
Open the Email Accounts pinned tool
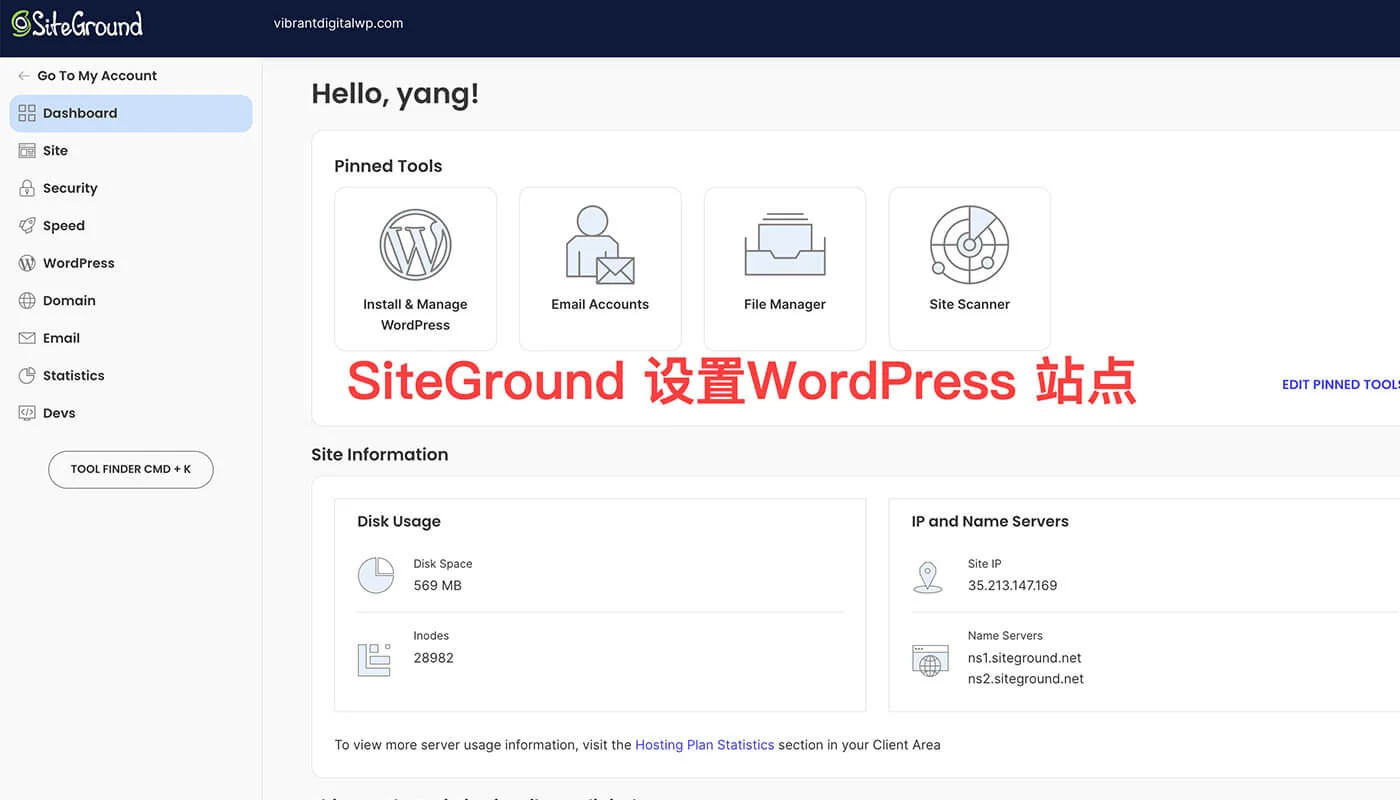(x=600, y=243)
